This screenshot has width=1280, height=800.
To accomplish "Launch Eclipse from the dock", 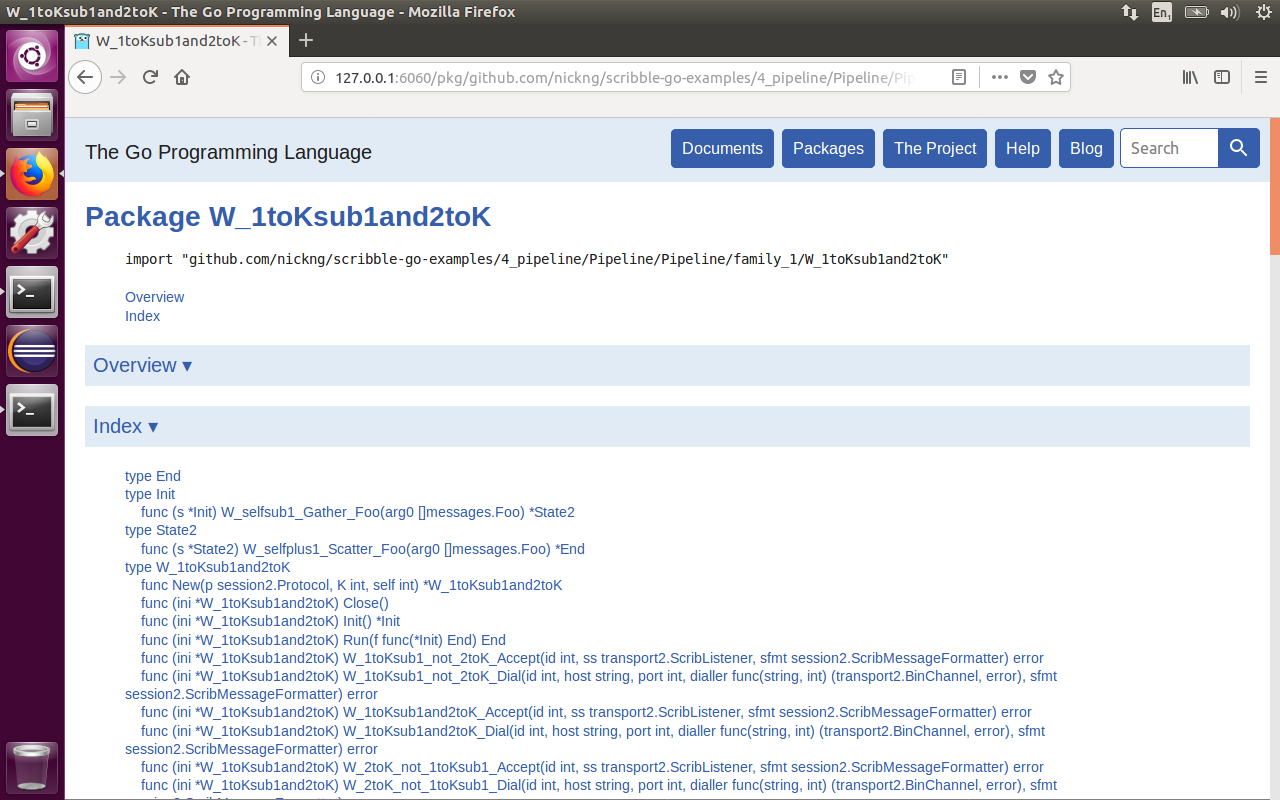I will [x=32, y=351].
